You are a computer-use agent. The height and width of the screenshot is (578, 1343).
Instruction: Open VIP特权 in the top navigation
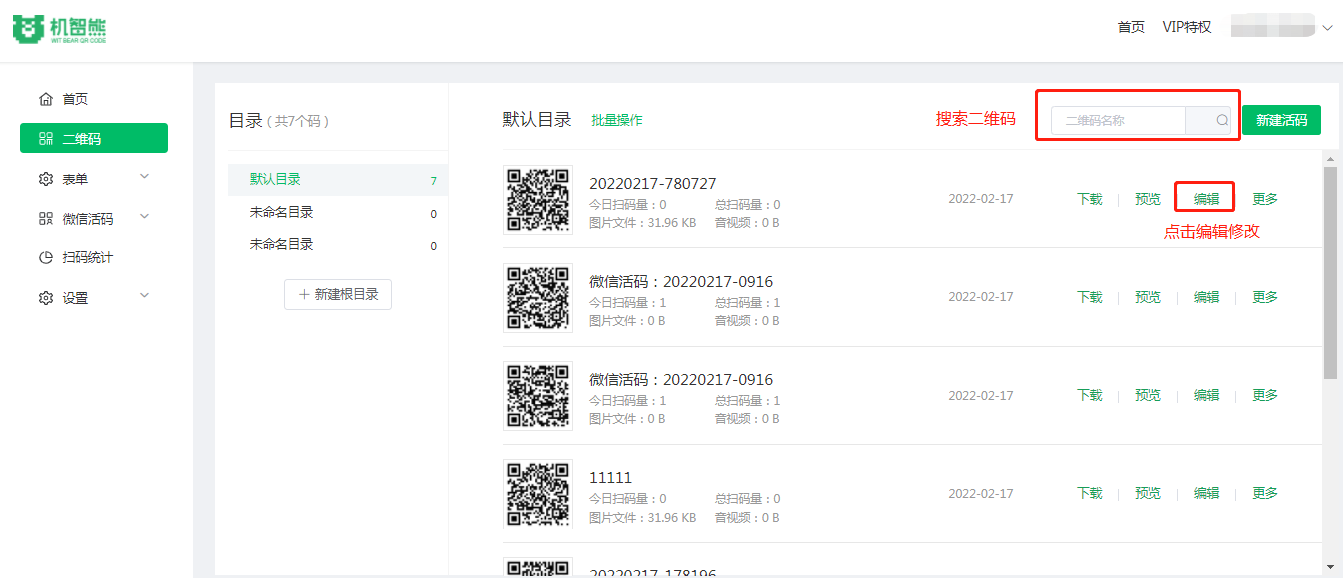click(1187, 27)
